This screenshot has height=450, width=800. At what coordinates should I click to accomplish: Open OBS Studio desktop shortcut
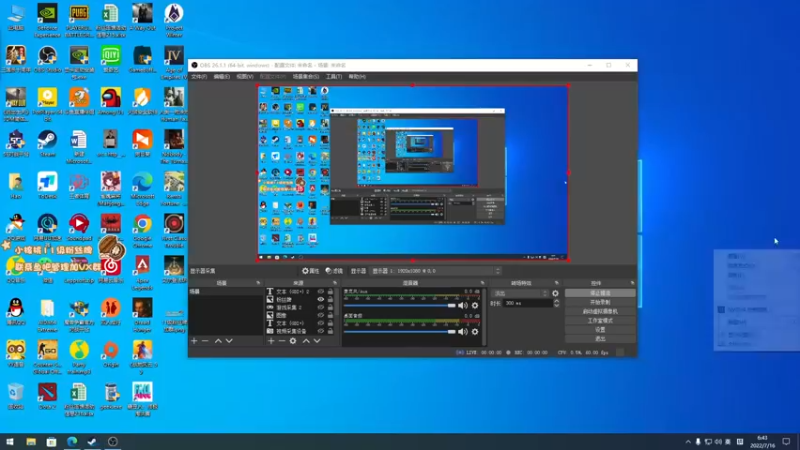pyautogui.click(x=47, y=60)
